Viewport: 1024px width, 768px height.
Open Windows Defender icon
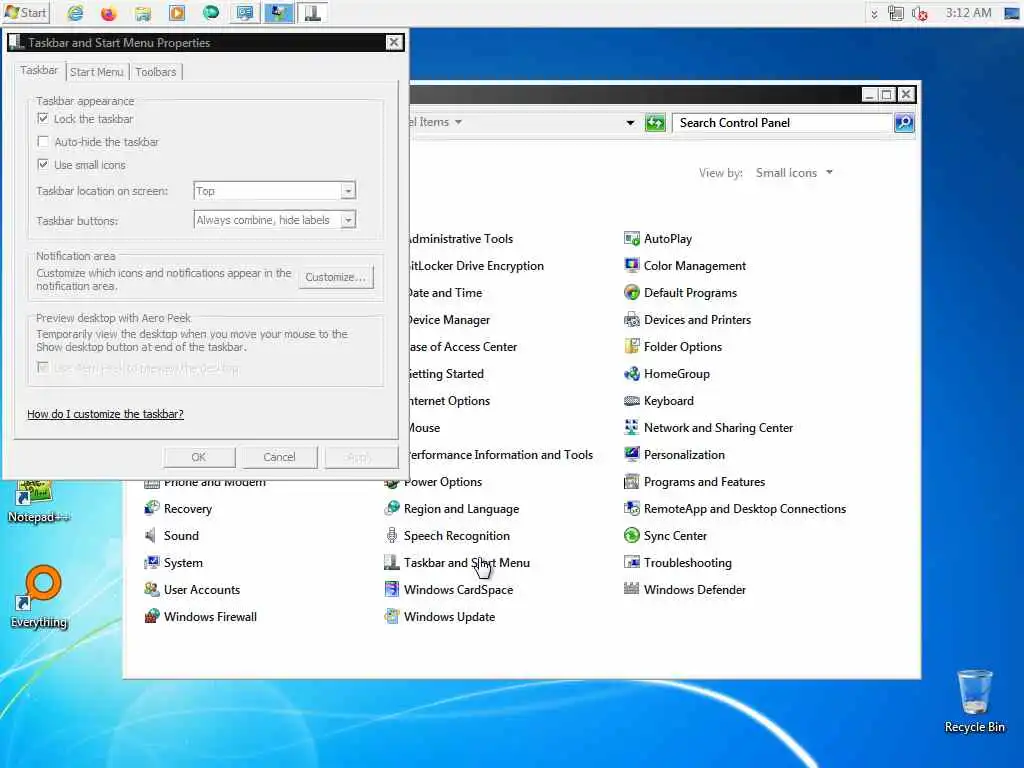pyautogui.click(x=632, y=589)
